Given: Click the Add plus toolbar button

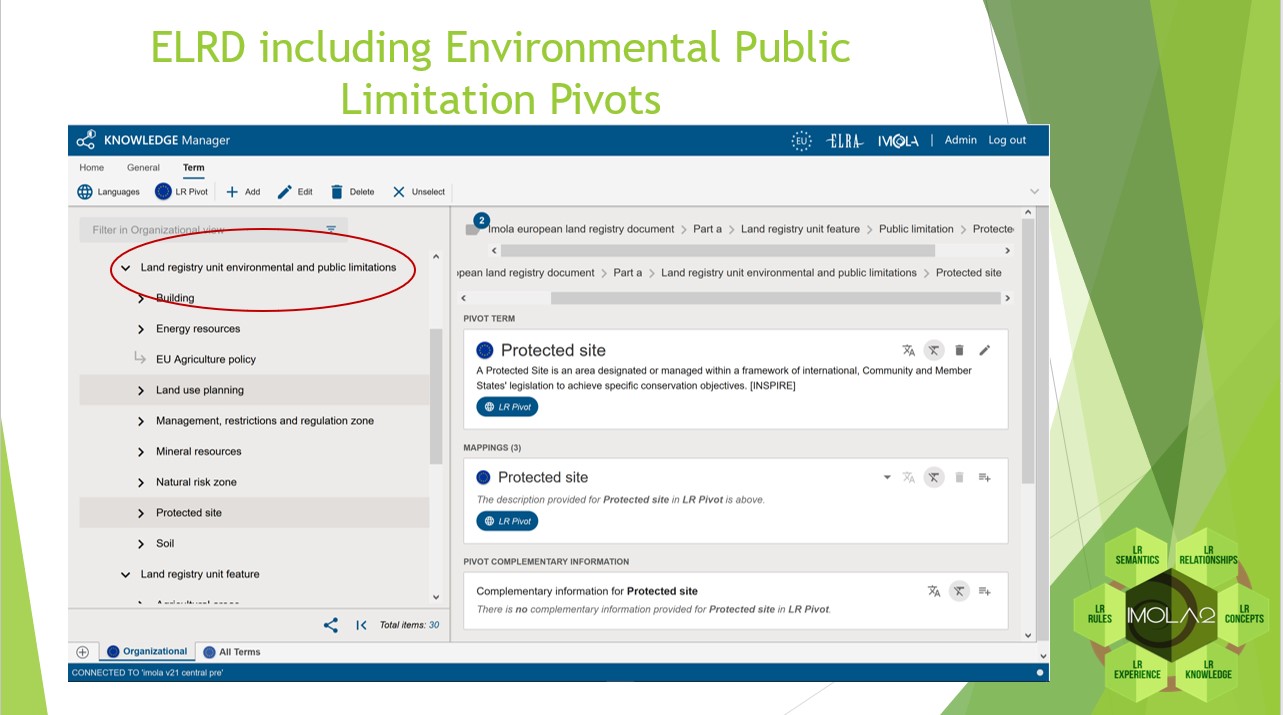Looking at the screenshot, I should pos(243,192).
